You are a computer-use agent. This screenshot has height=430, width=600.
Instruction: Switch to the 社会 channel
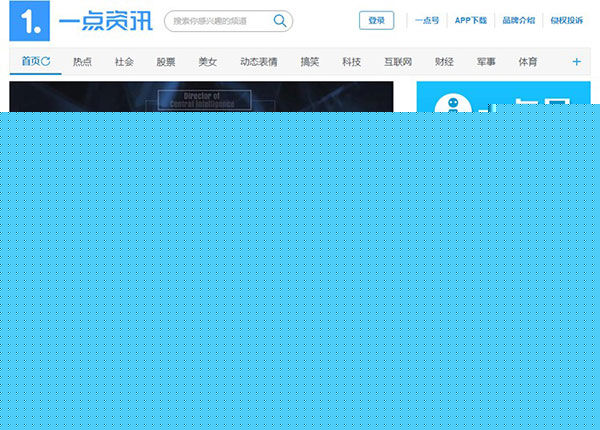coord(124,62)
